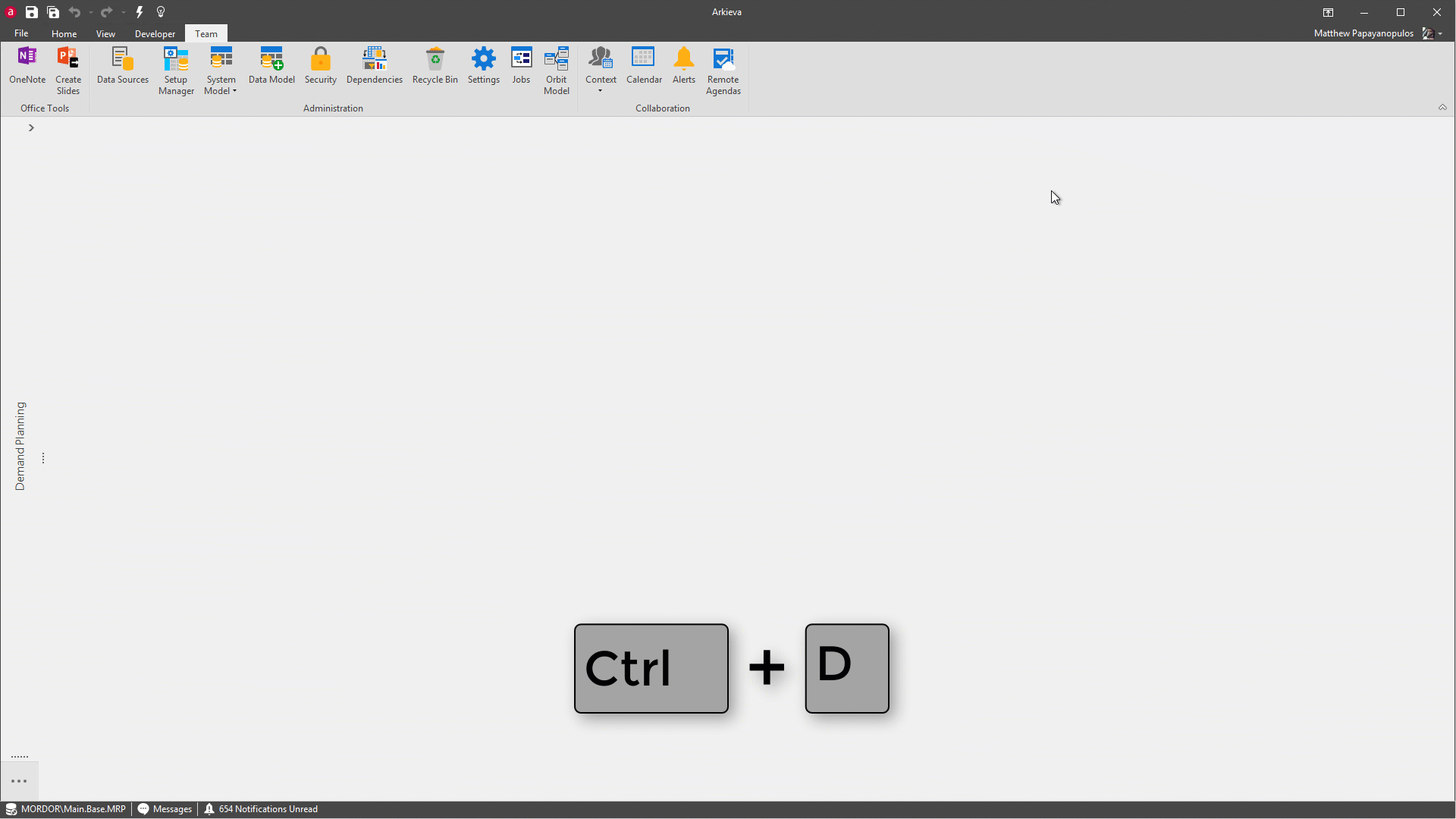View Alerts bell
This screenshot has height=819, width=1456.
coord(684,65)
